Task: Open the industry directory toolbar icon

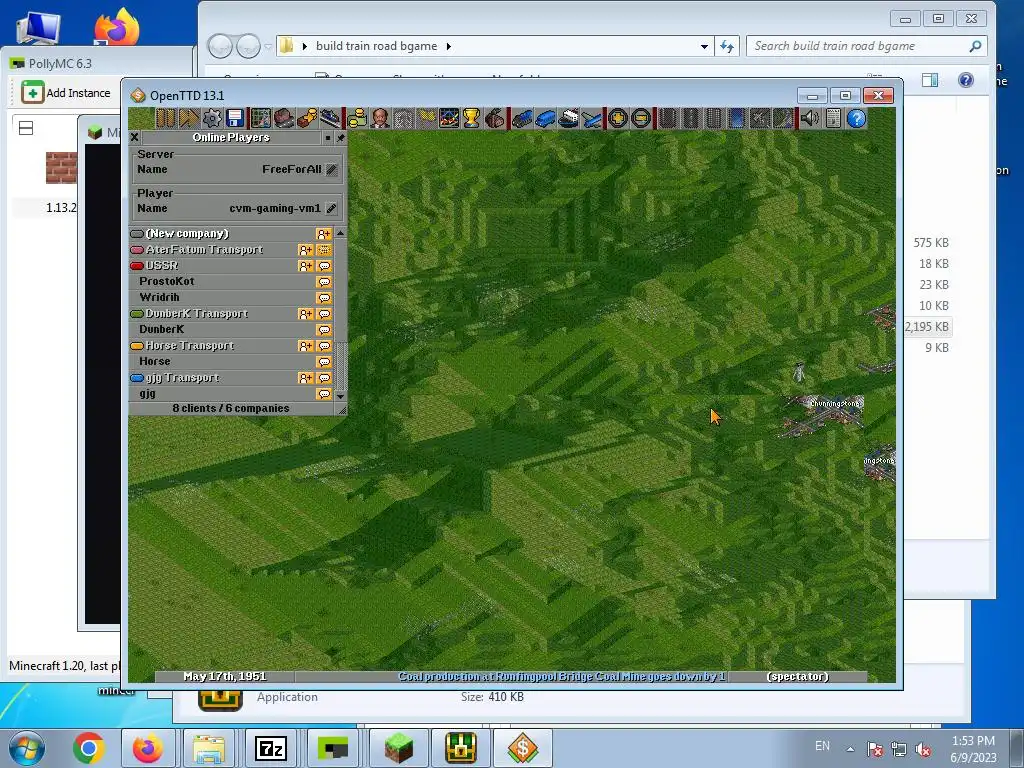Action: pos(495,118)
